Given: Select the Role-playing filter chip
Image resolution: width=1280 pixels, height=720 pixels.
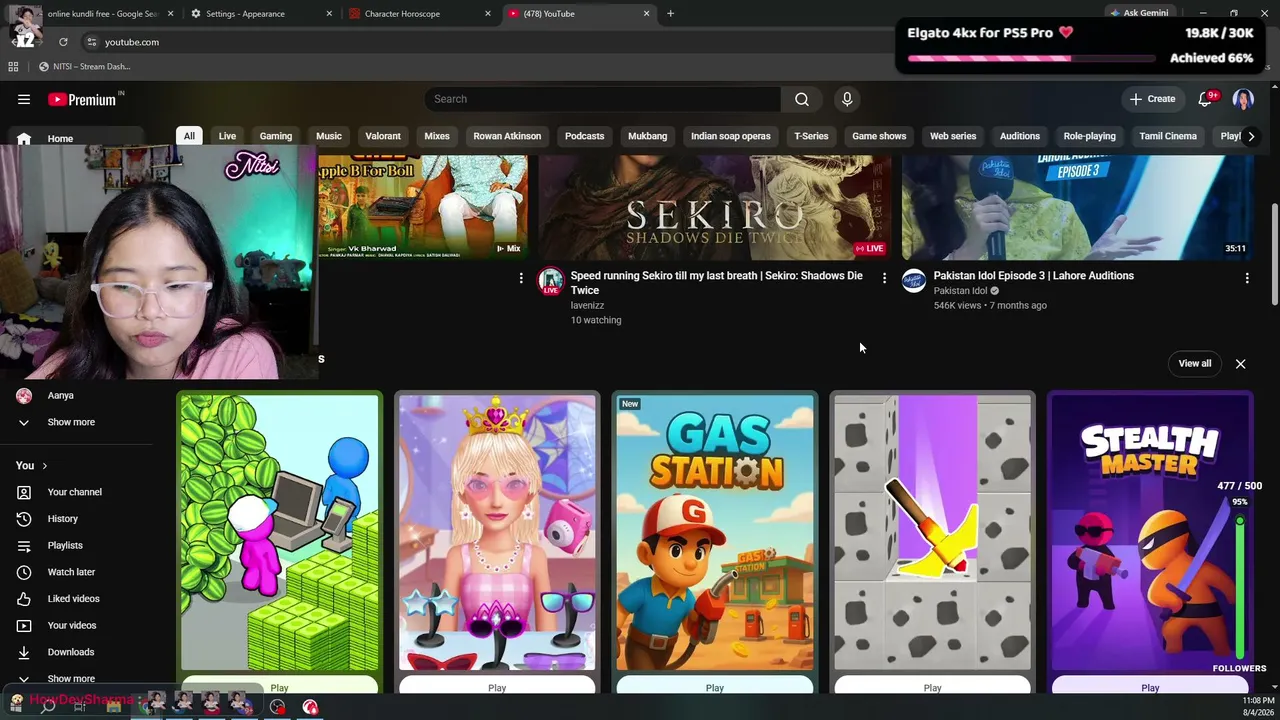Looking at the screenshot, I should click(1090, 136).
